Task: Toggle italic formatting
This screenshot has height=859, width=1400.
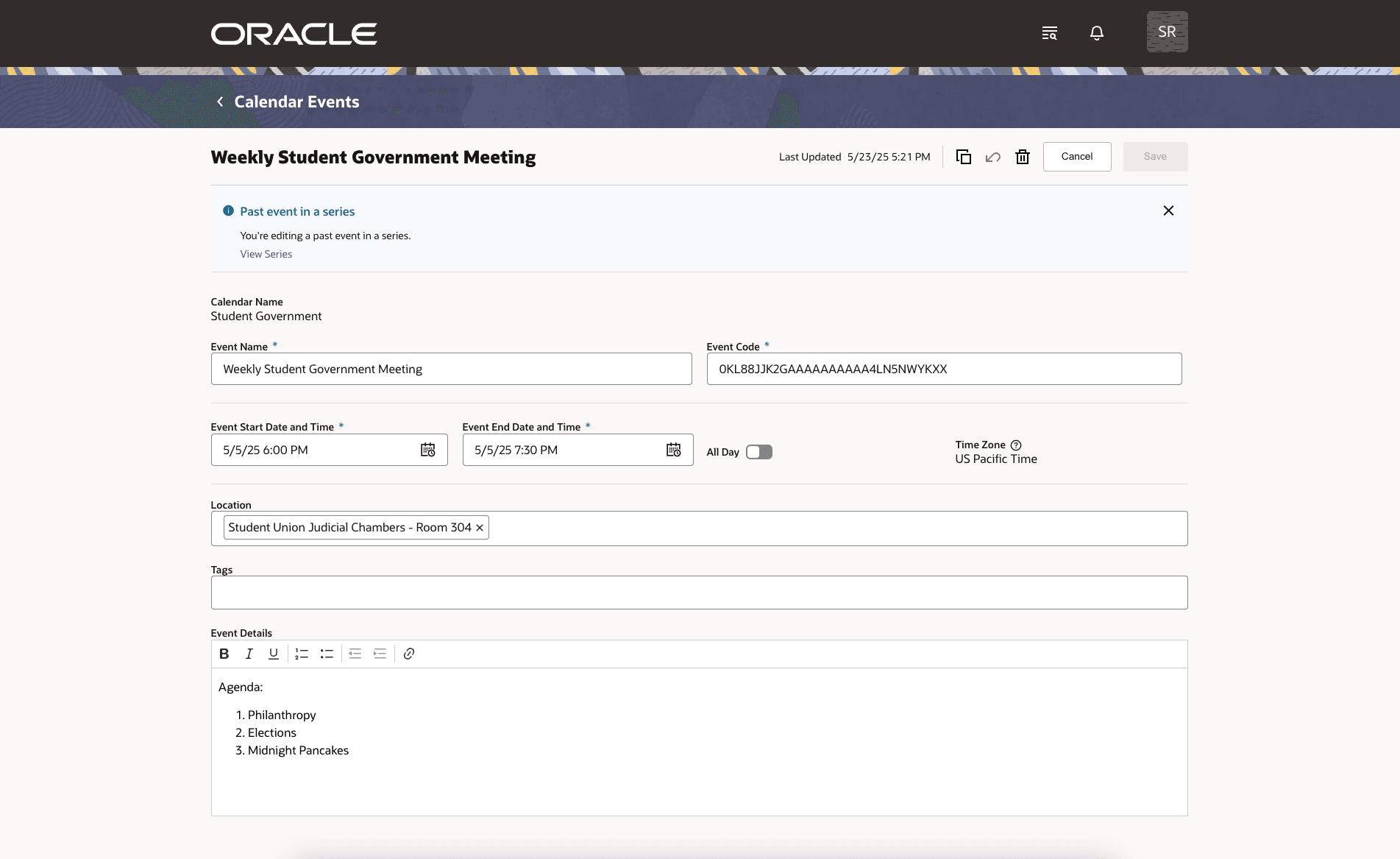Action: point(249,654)
